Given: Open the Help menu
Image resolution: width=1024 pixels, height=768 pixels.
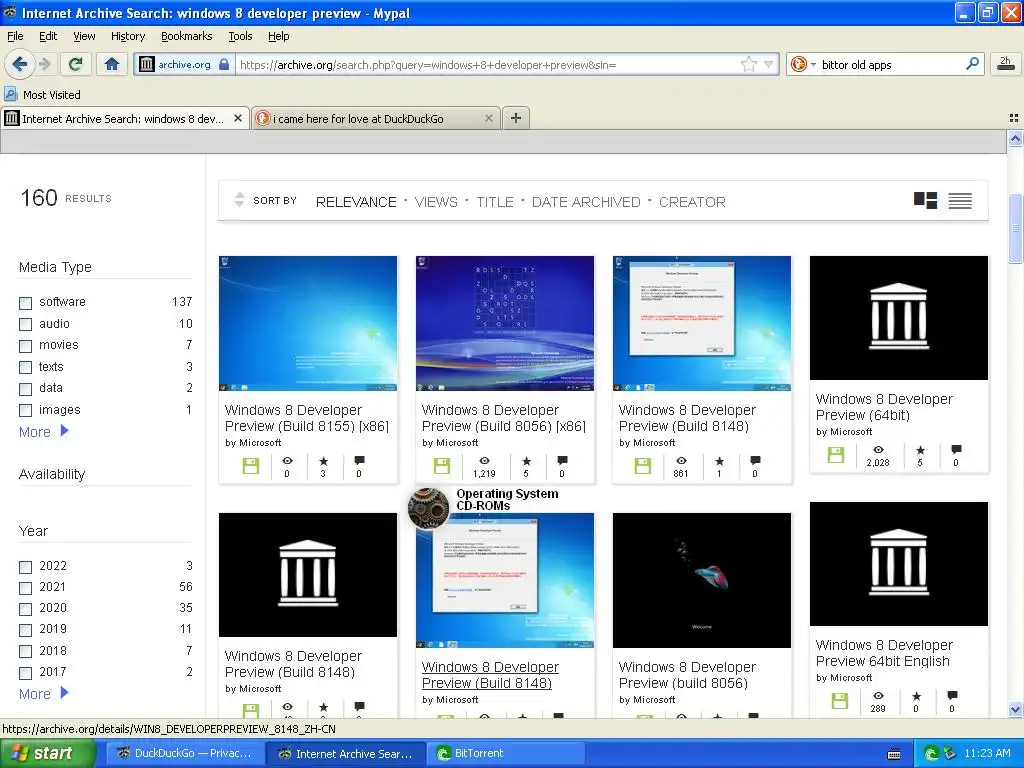Looking at the screenshot, I should tap(278, 36).
